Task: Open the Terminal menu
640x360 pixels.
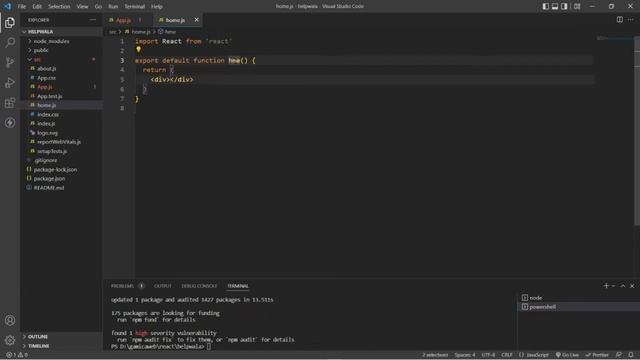Action: pyautogui.click(x=134, y=6)
